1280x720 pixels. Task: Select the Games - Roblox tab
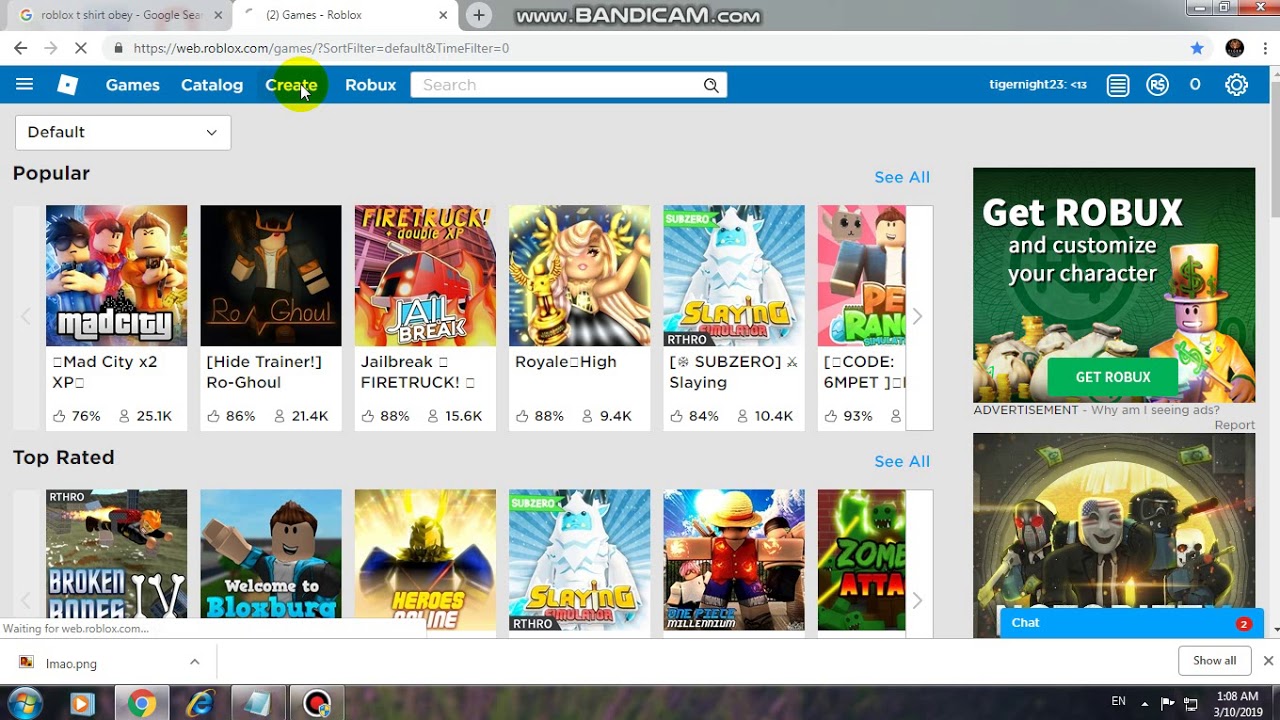coord(345,15)
